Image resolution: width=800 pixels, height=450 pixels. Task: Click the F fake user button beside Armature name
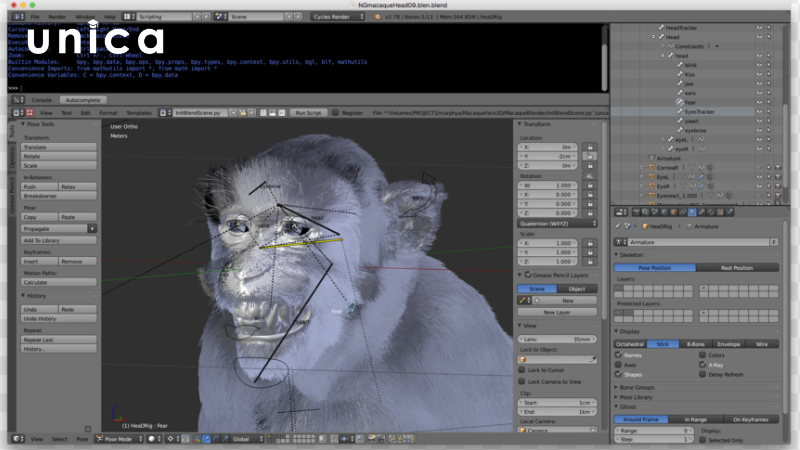774,242
